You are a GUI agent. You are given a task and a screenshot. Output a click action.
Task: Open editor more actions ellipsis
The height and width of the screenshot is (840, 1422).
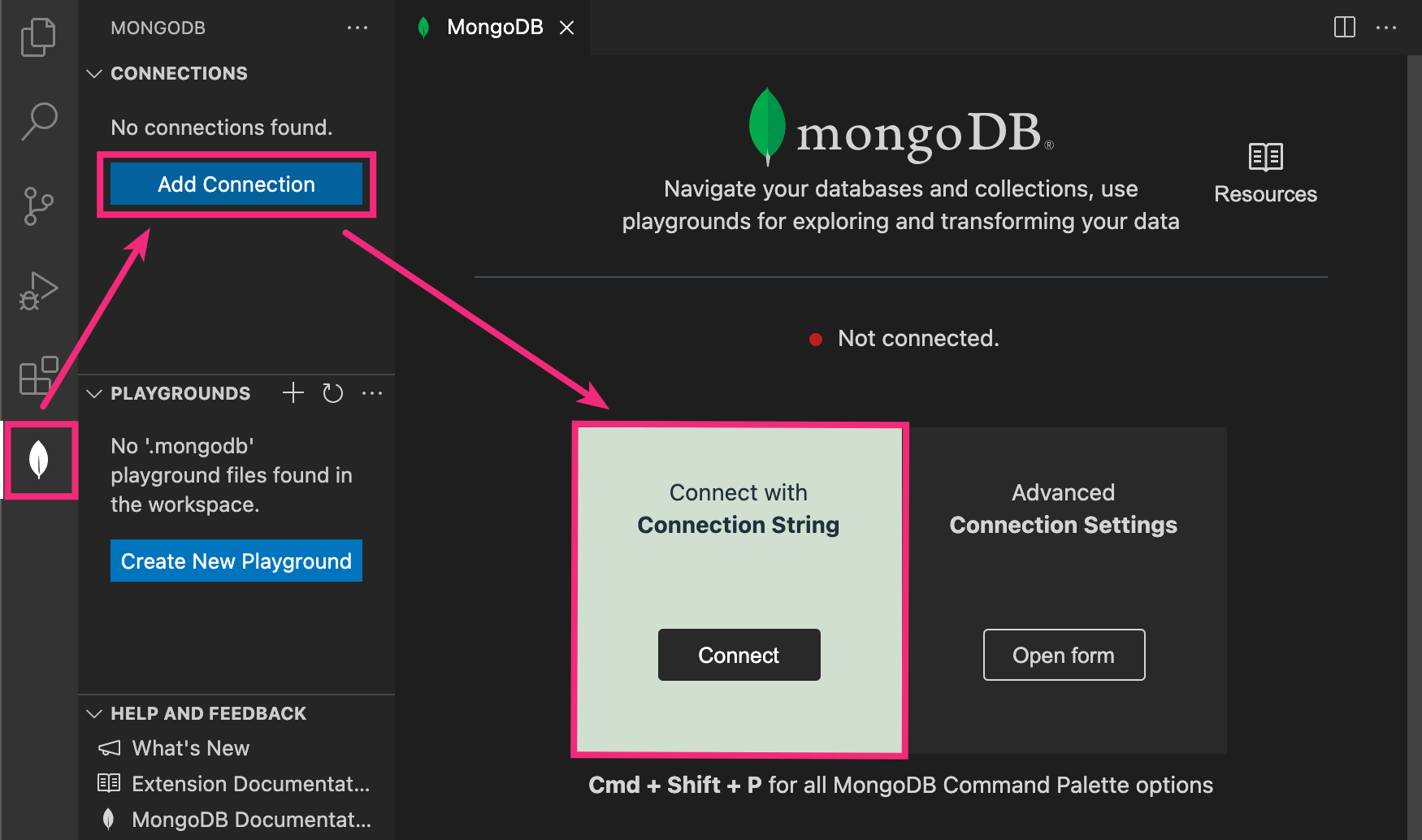(1386, 27)
